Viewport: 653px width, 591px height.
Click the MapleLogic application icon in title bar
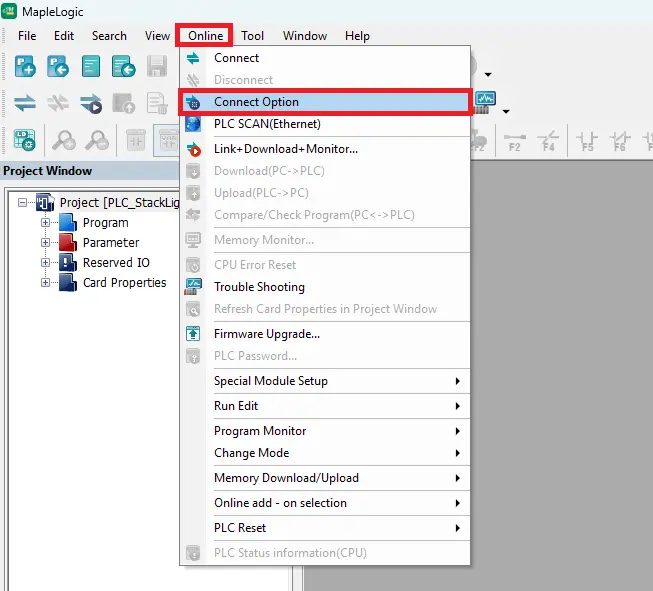tap(9, 11)
